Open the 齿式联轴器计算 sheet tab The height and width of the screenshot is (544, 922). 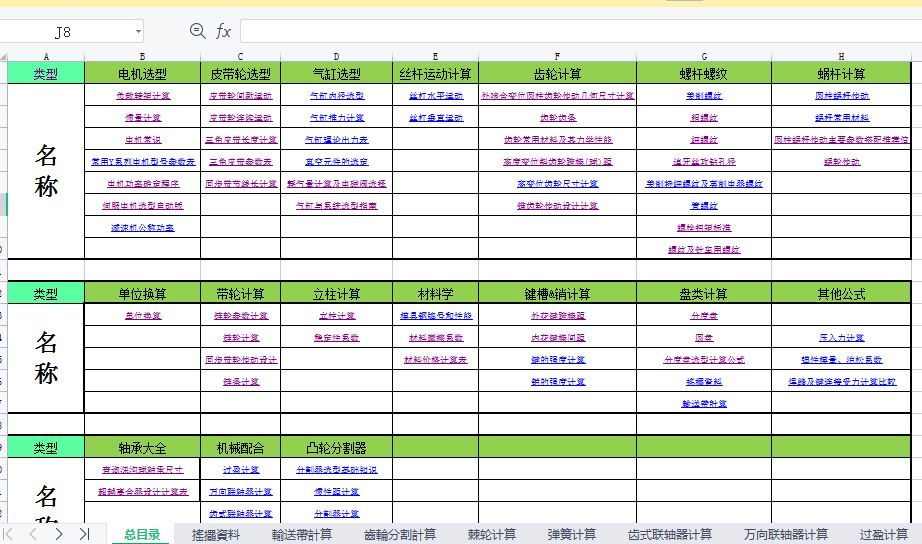coord(670,534)
